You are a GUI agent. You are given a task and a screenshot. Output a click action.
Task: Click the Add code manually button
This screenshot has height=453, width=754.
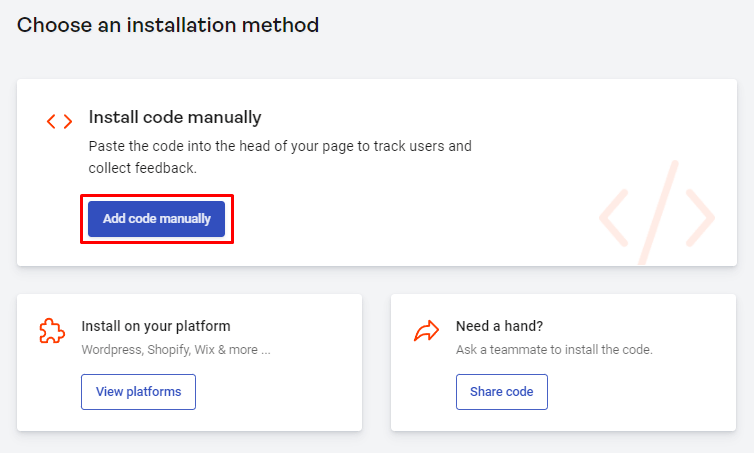[x=156, y=219]
